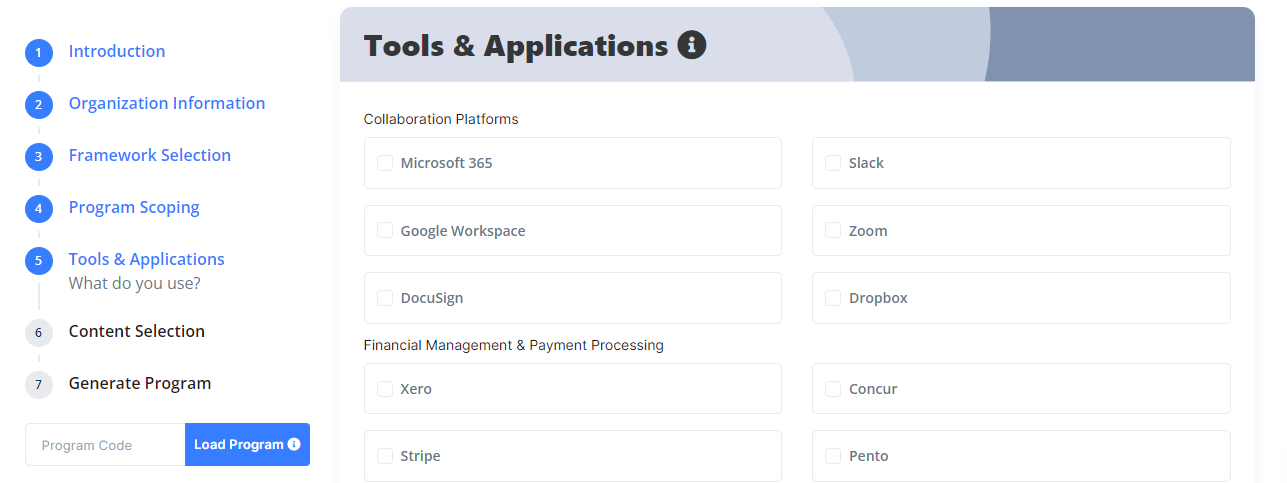Screen dimensions: 1287x483
Task: Click the step 6 numbered circle
Action: pos(38,333)
